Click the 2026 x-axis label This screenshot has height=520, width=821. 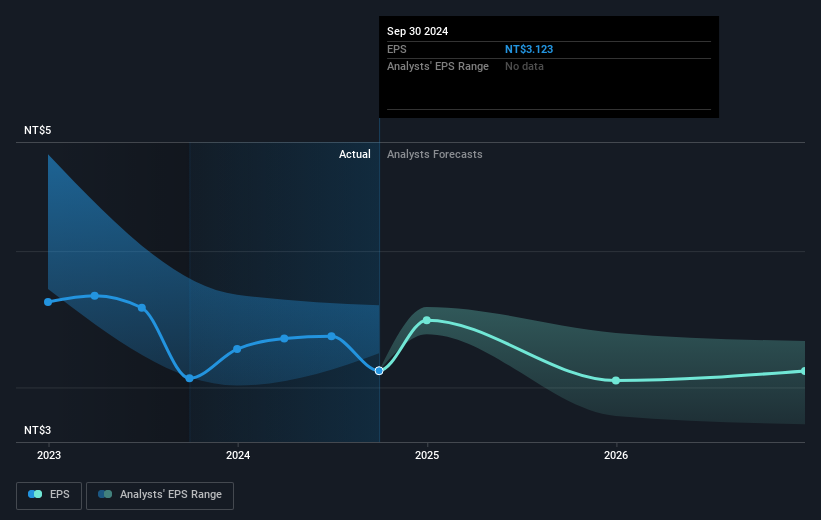(x=616, y=456)
